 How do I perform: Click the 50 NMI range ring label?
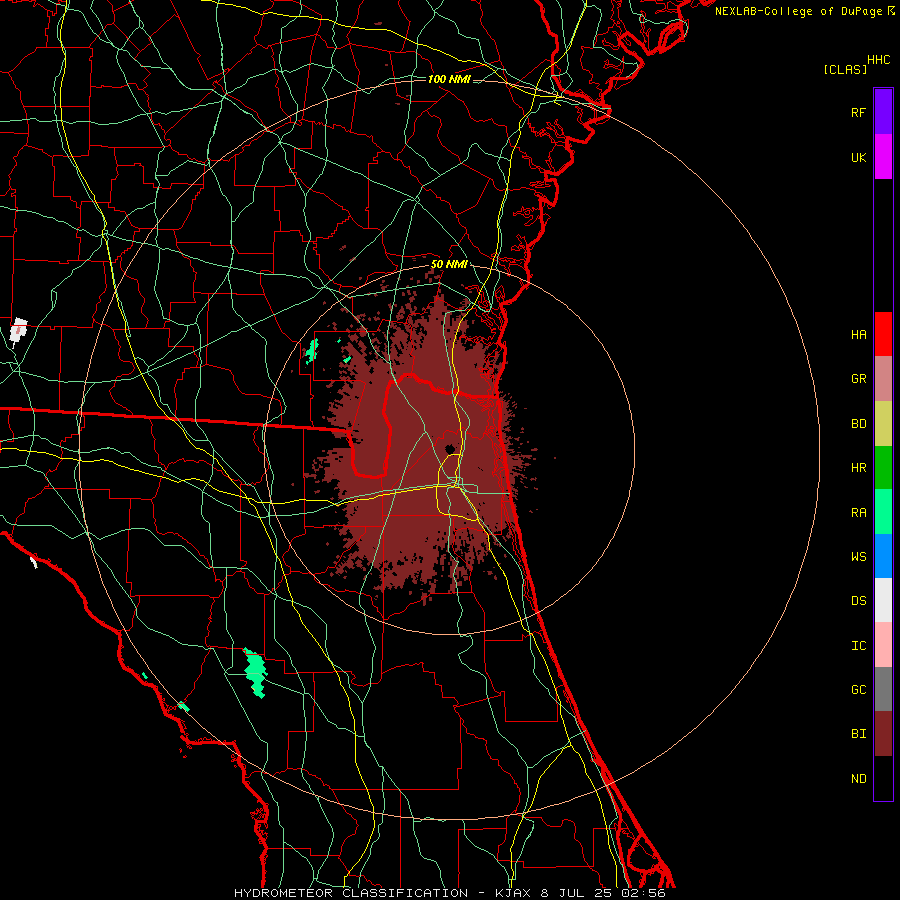click(x=449, y=264)
